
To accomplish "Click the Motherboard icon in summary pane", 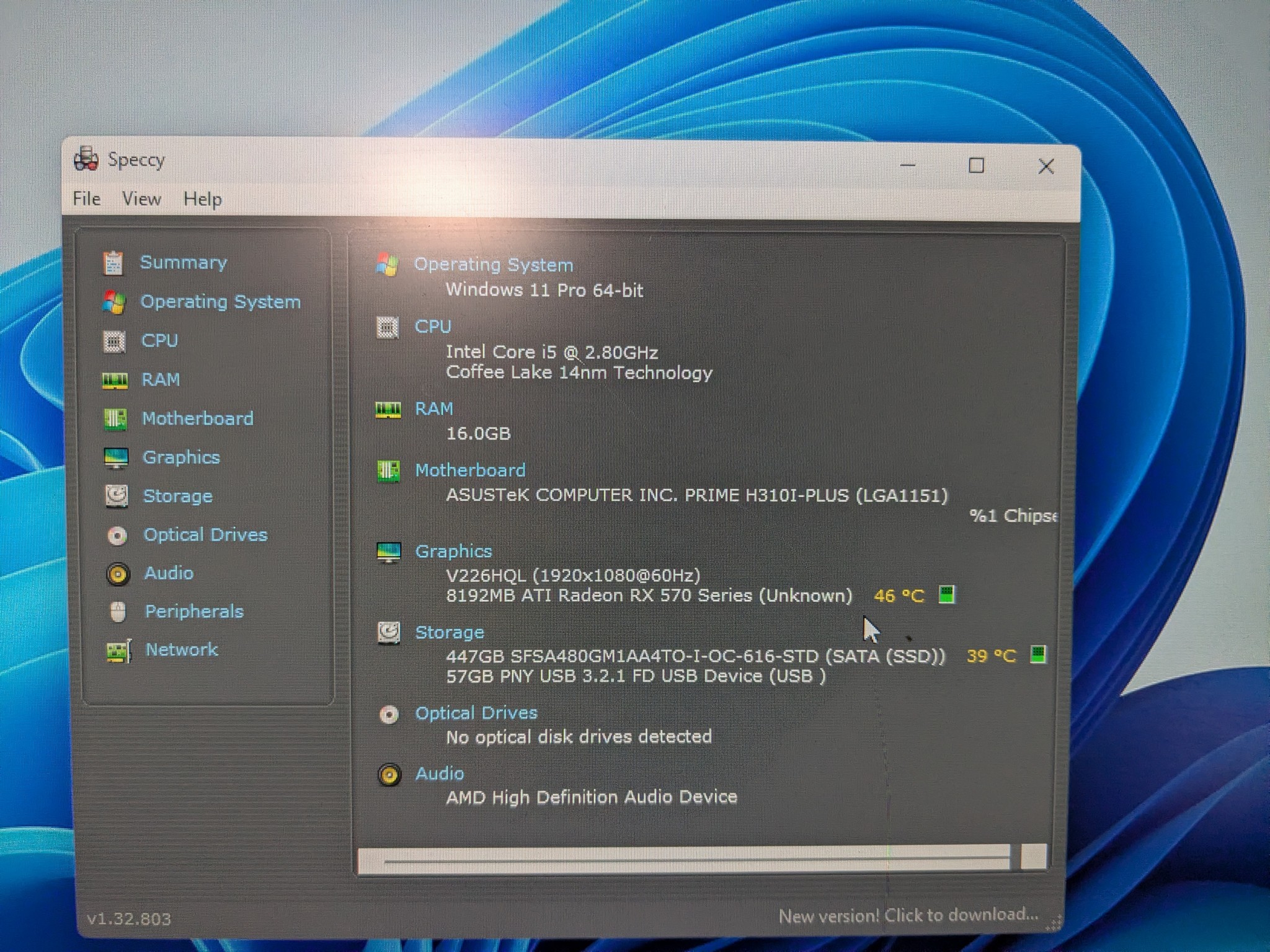I will (389, 471).
